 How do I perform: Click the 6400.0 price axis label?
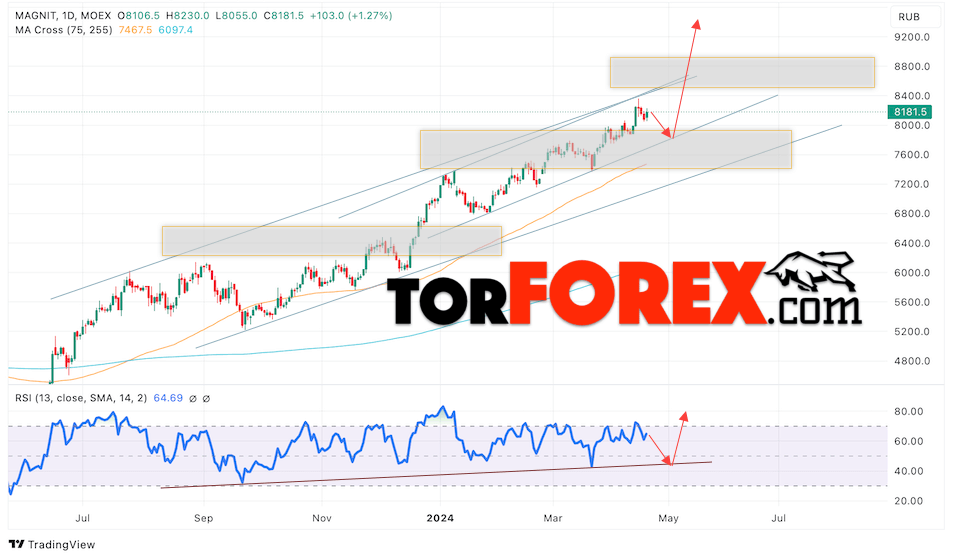coord(912,243)
